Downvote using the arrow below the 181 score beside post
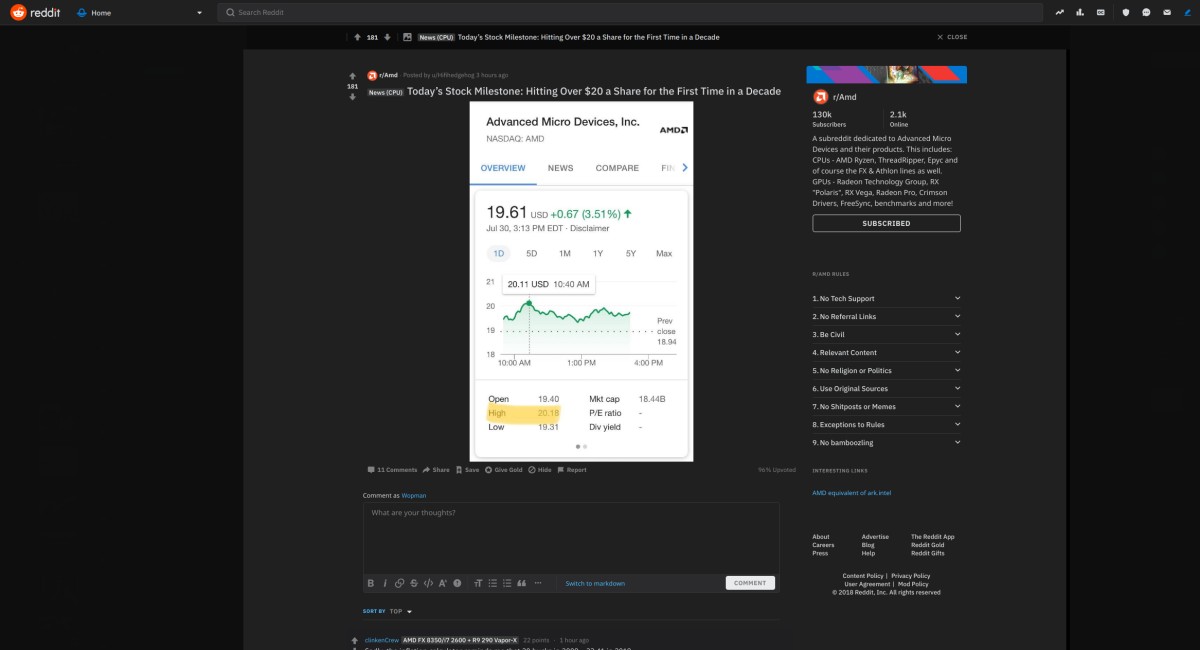Image resolution: width=1200 pixels, height=650 pixels. [x=352, y=97]
